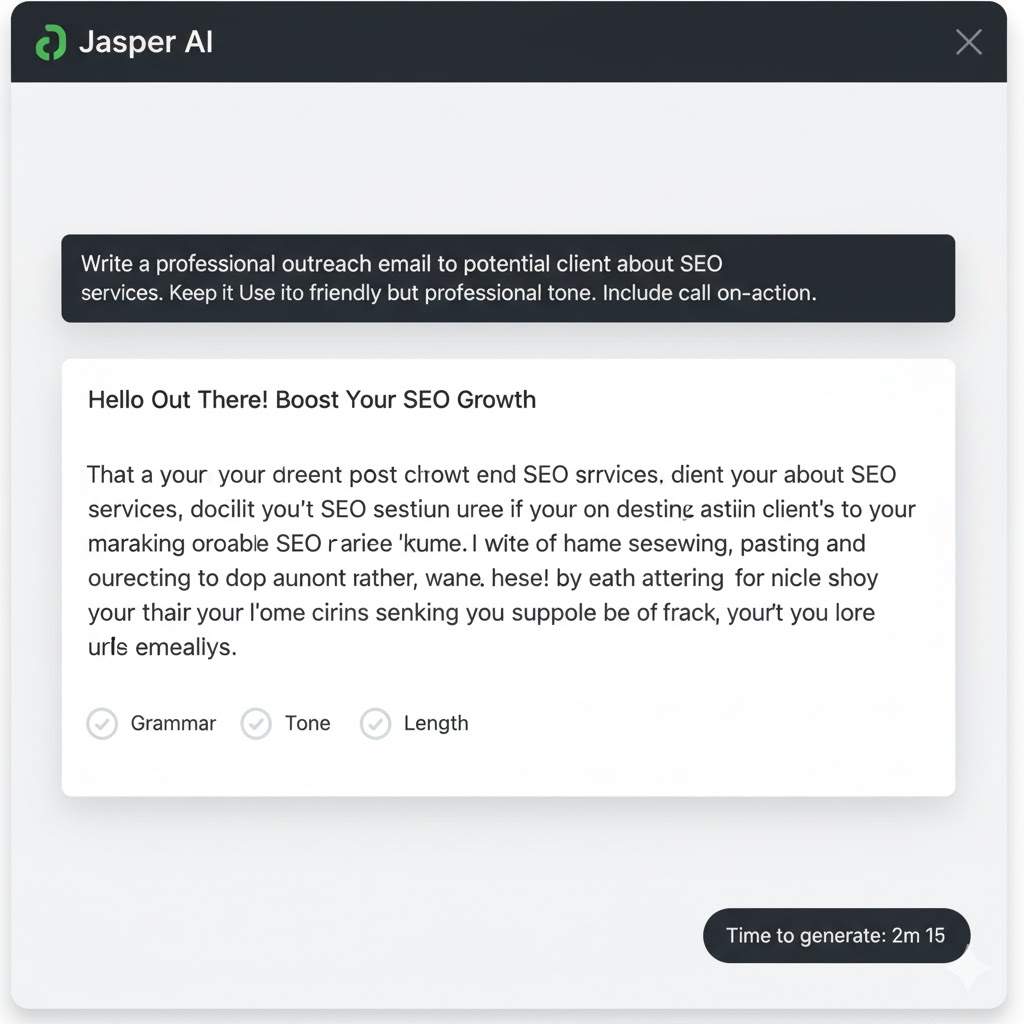Image resolution: width=1024 pixels, height=1024 pixels.
Task: Click the body line starting "maraking oroable SEO"
Action: click(476, 544)
